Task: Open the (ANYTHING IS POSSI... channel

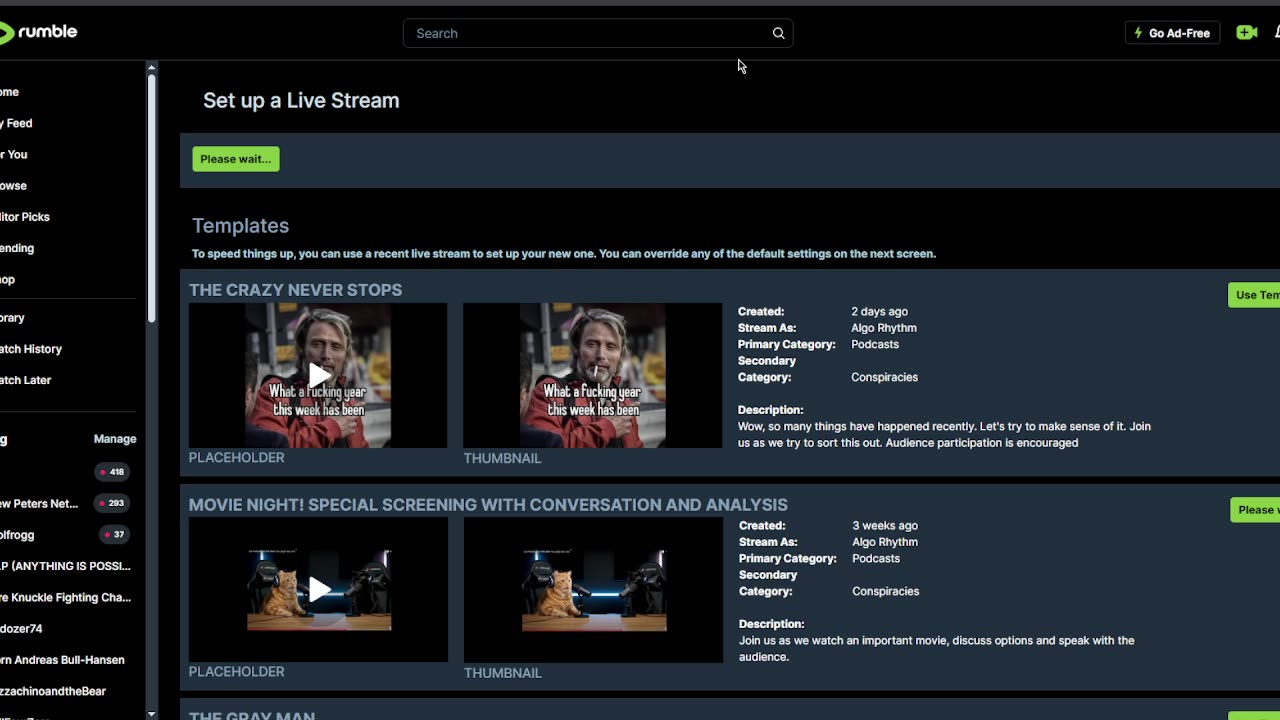Action: (x=66, y=566)
